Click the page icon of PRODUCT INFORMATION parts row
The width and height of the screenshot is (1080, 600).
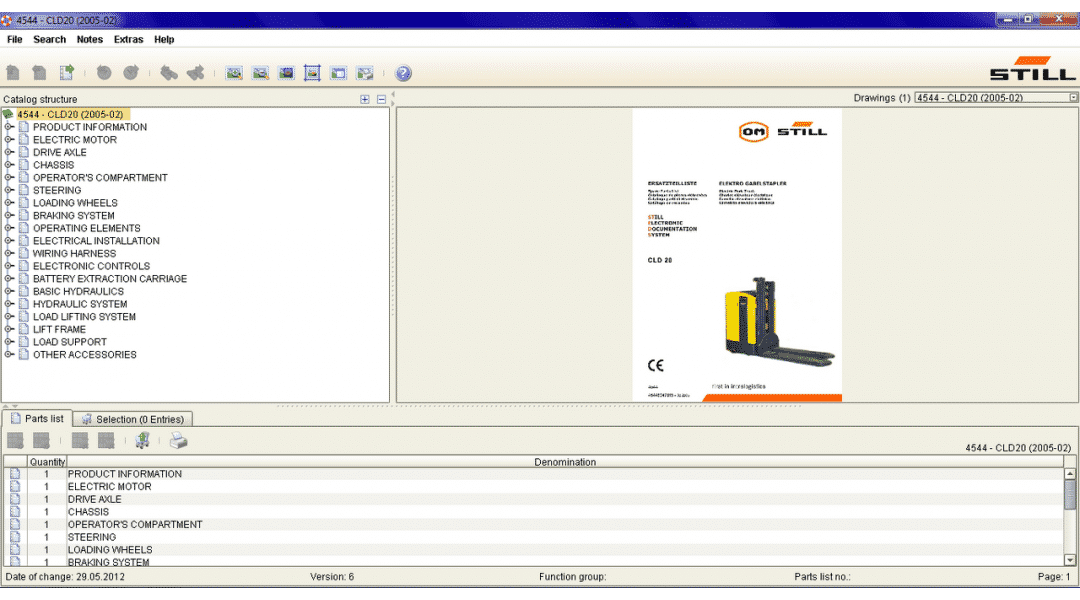(15, 474)
